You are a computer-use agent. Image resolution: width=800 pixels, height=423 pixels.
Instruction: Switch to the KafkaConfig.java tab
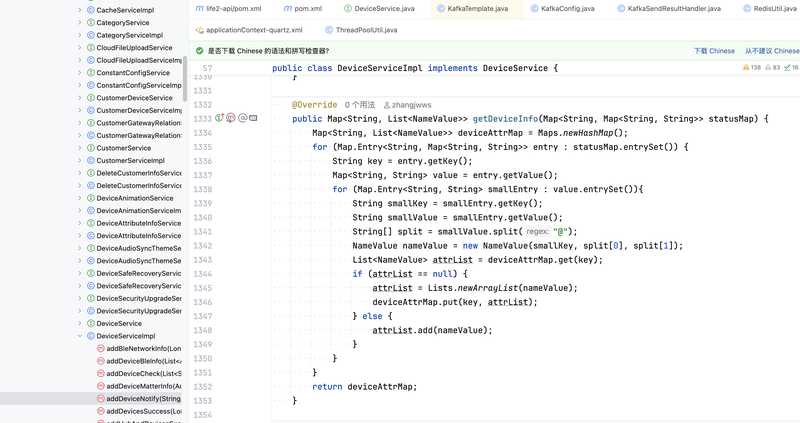coord(566,8)
